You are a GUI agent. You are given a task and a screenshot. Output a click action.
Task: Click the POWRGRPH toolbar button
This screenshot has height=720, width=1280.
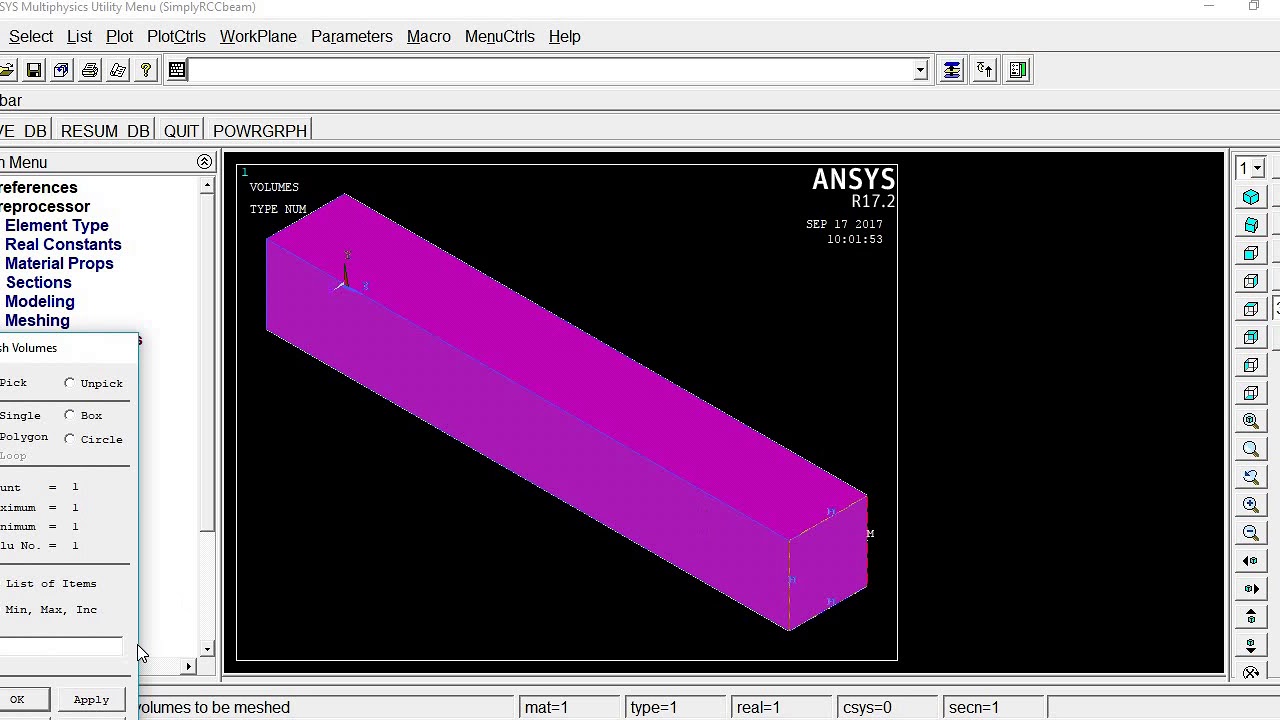tap(260, 131)
